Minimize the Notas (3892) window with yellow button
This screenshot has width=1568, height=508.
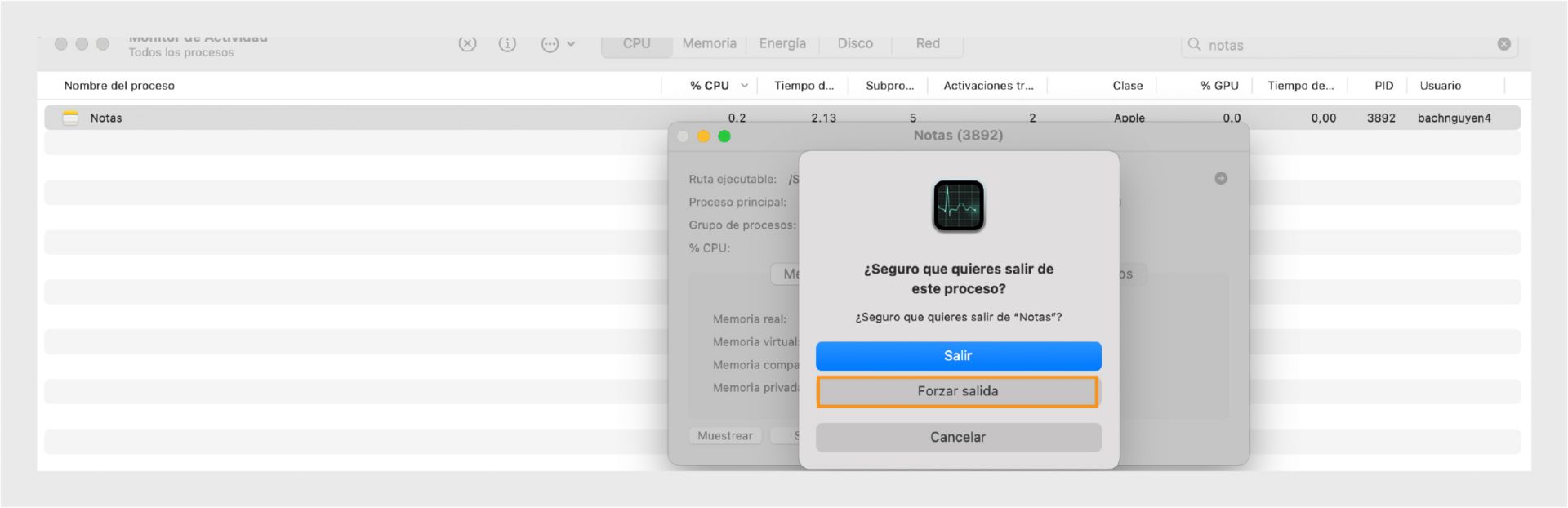703,136
